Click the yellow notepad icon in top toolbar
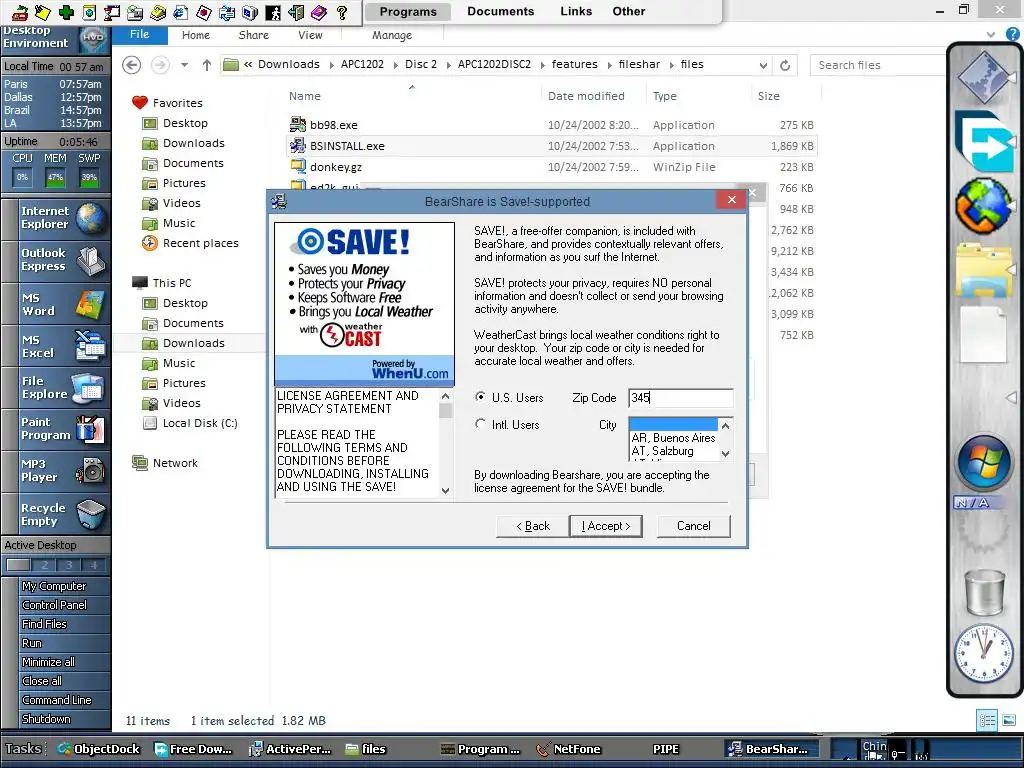 (x=42, y=12)
